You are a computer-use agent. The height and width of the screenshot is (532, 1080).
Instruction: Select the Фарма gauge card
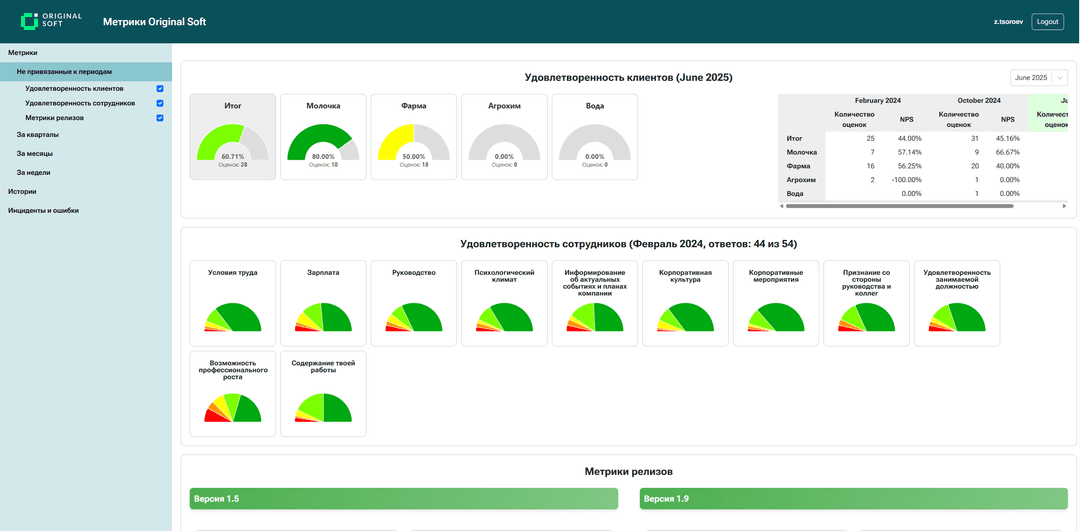coord(414,137)
